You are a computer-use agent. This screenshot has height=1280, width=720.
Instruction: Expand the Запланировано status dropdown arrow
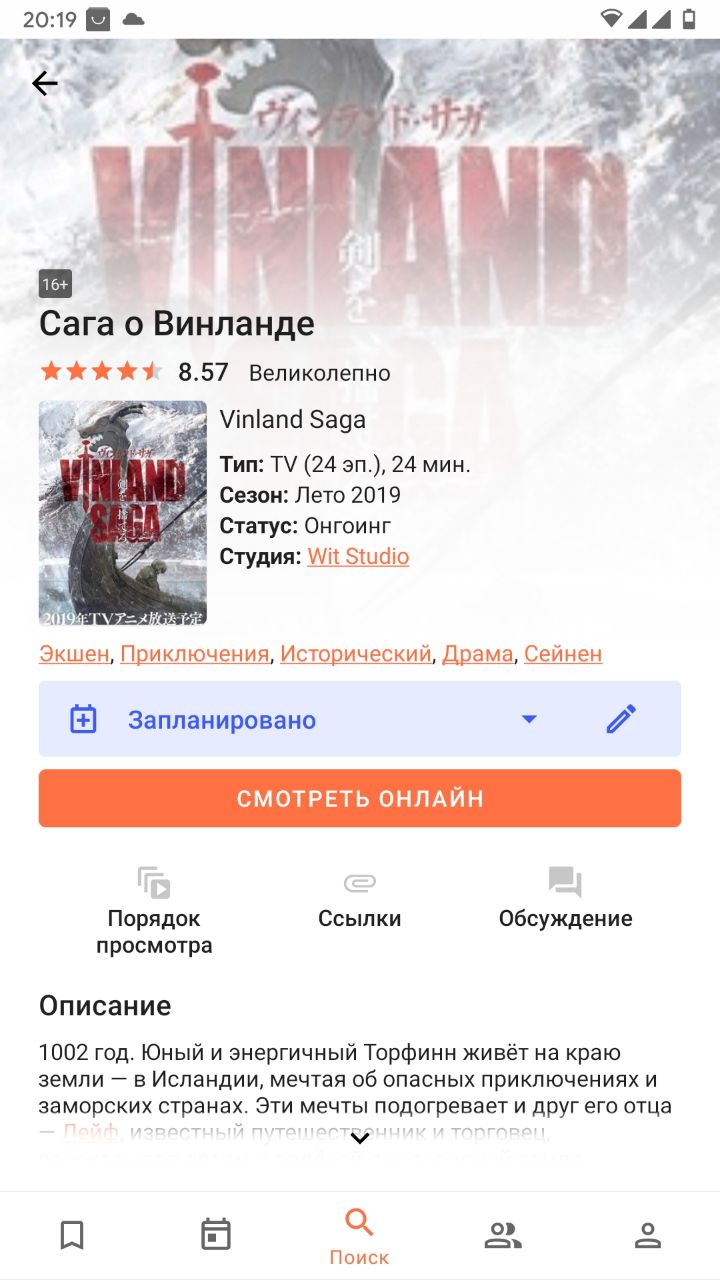click(530, 719)
